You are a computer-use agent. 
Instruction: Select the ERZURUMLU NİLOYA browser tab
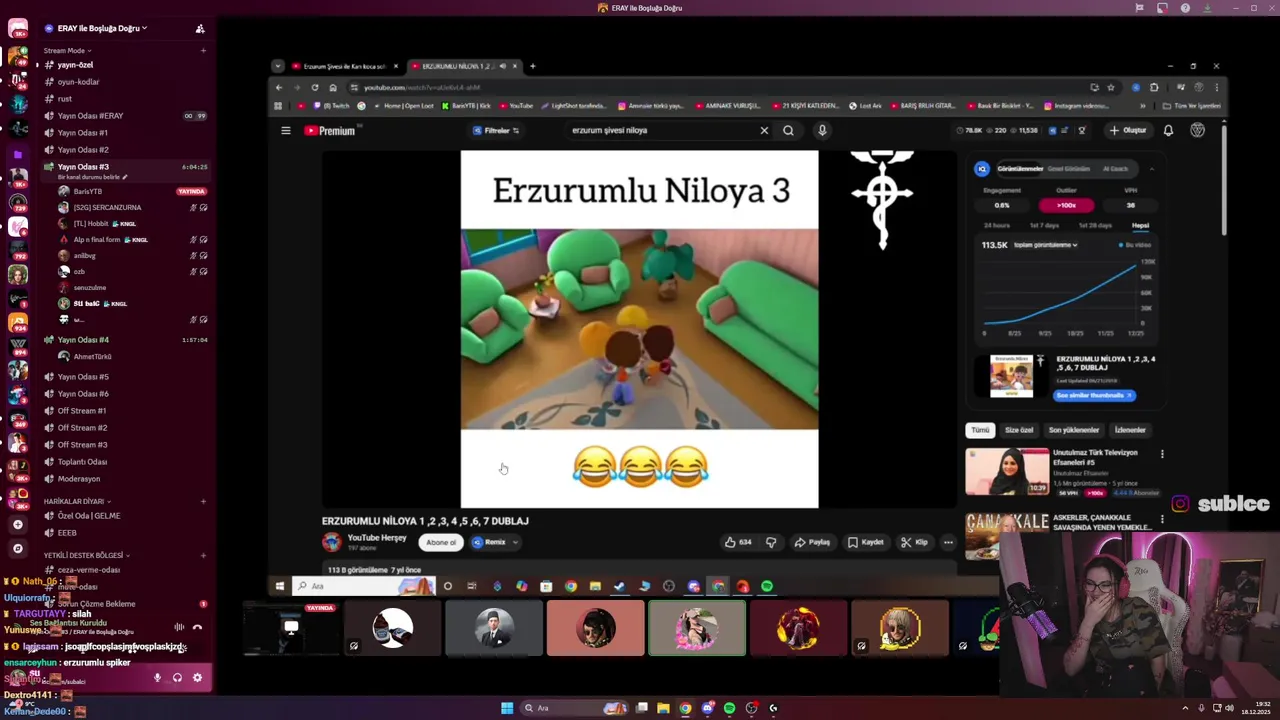463,66
